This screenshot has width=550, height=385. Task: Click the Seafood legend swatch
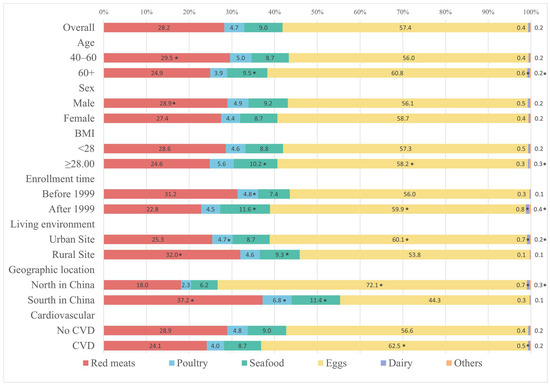pyautogui.click(x=244, y=363)
